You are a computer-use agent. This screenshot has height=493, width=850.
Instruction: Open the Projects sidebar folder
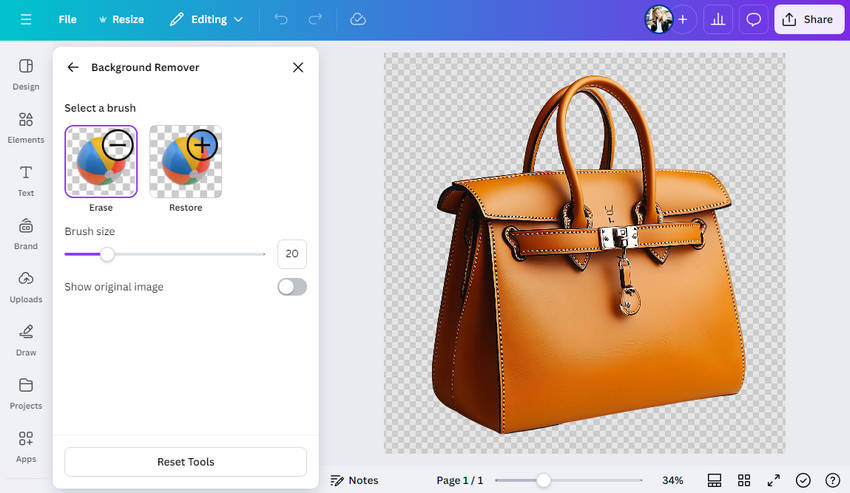(x=25, y=394)
